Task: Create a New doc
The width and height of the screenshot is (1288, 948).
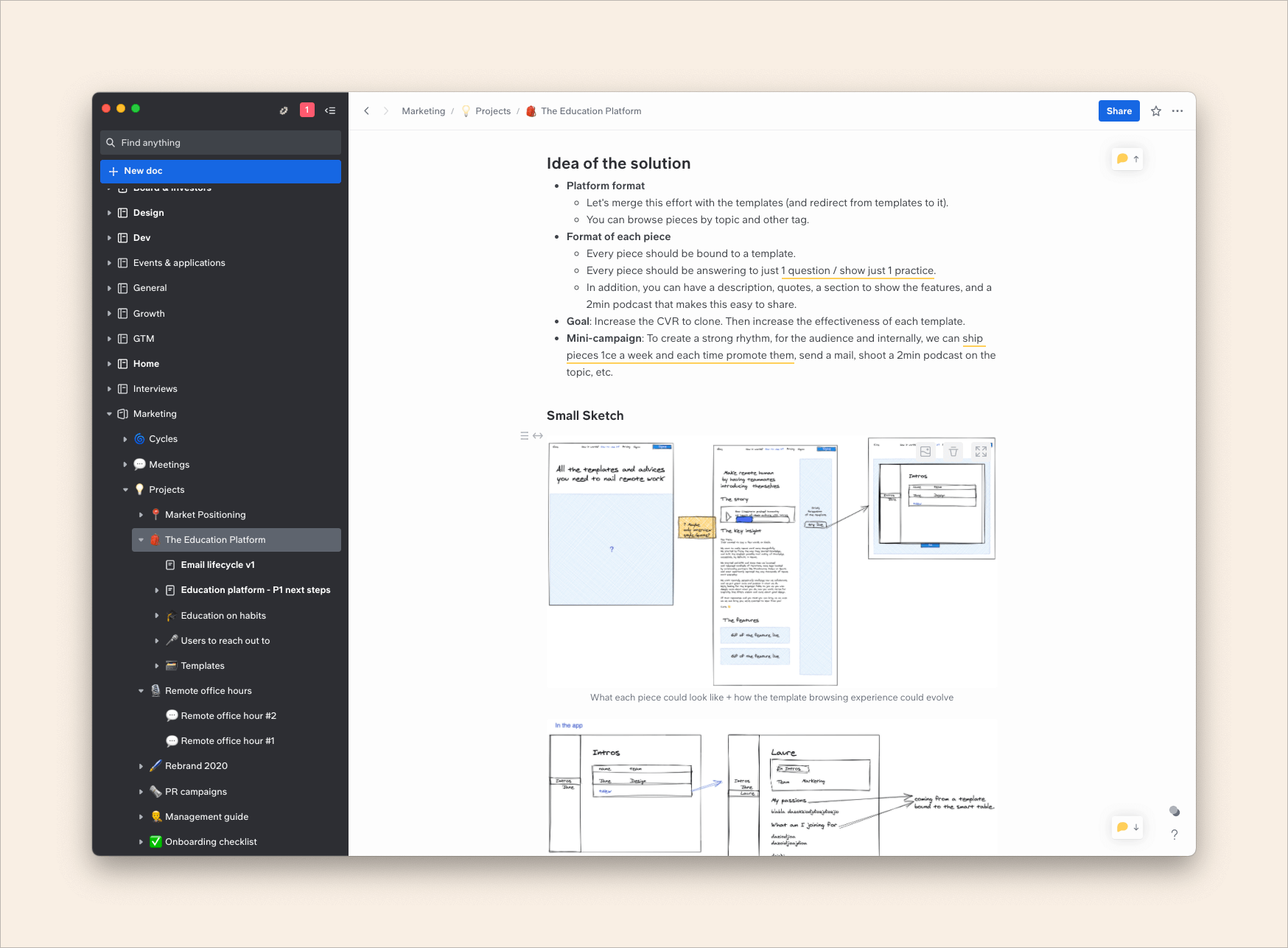Action: pyautogui.click(x=220, y=171)
